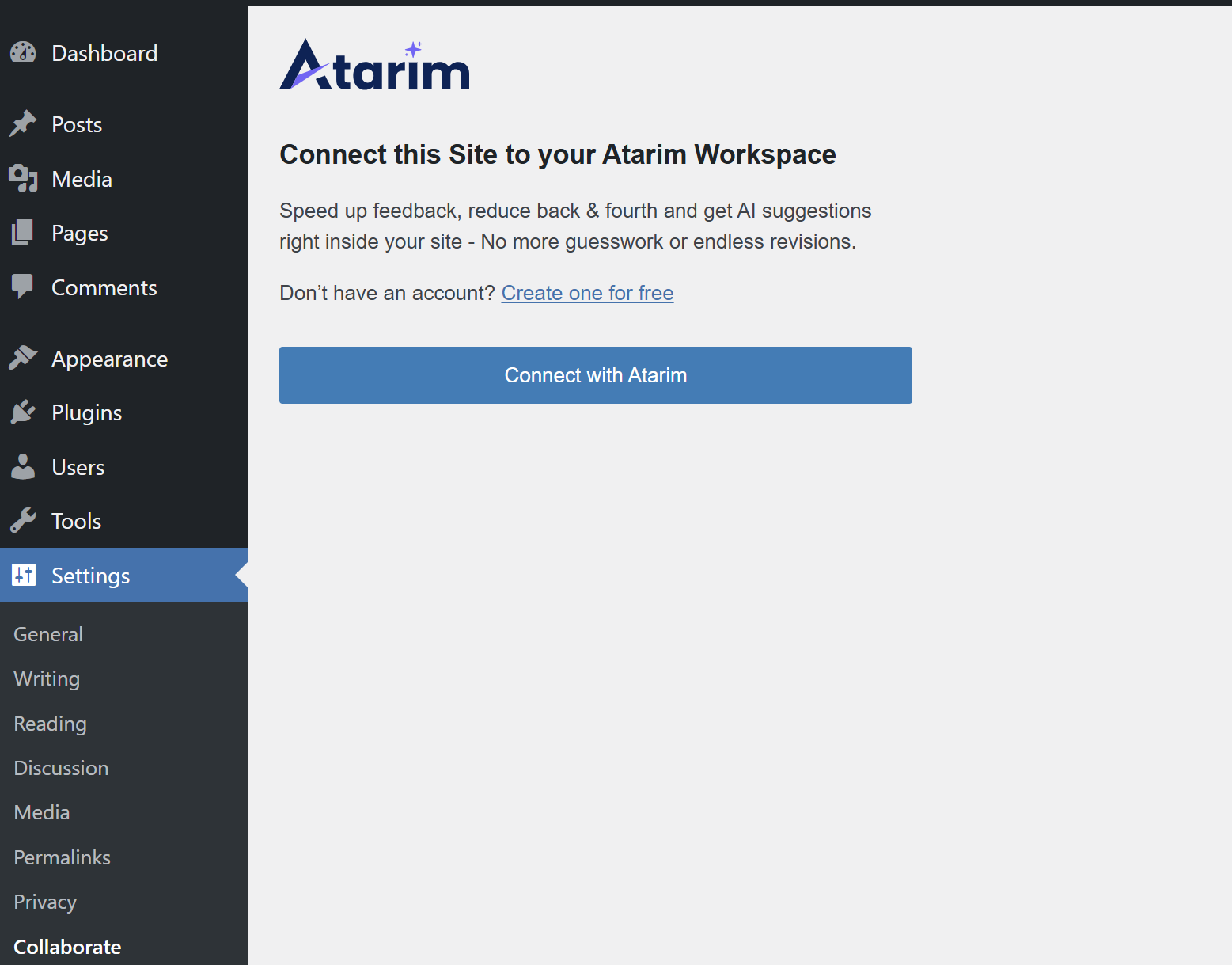Screen dimensions: 1232x965
Task: Open the General settings submenu item
Action: (x=48, y=634)
